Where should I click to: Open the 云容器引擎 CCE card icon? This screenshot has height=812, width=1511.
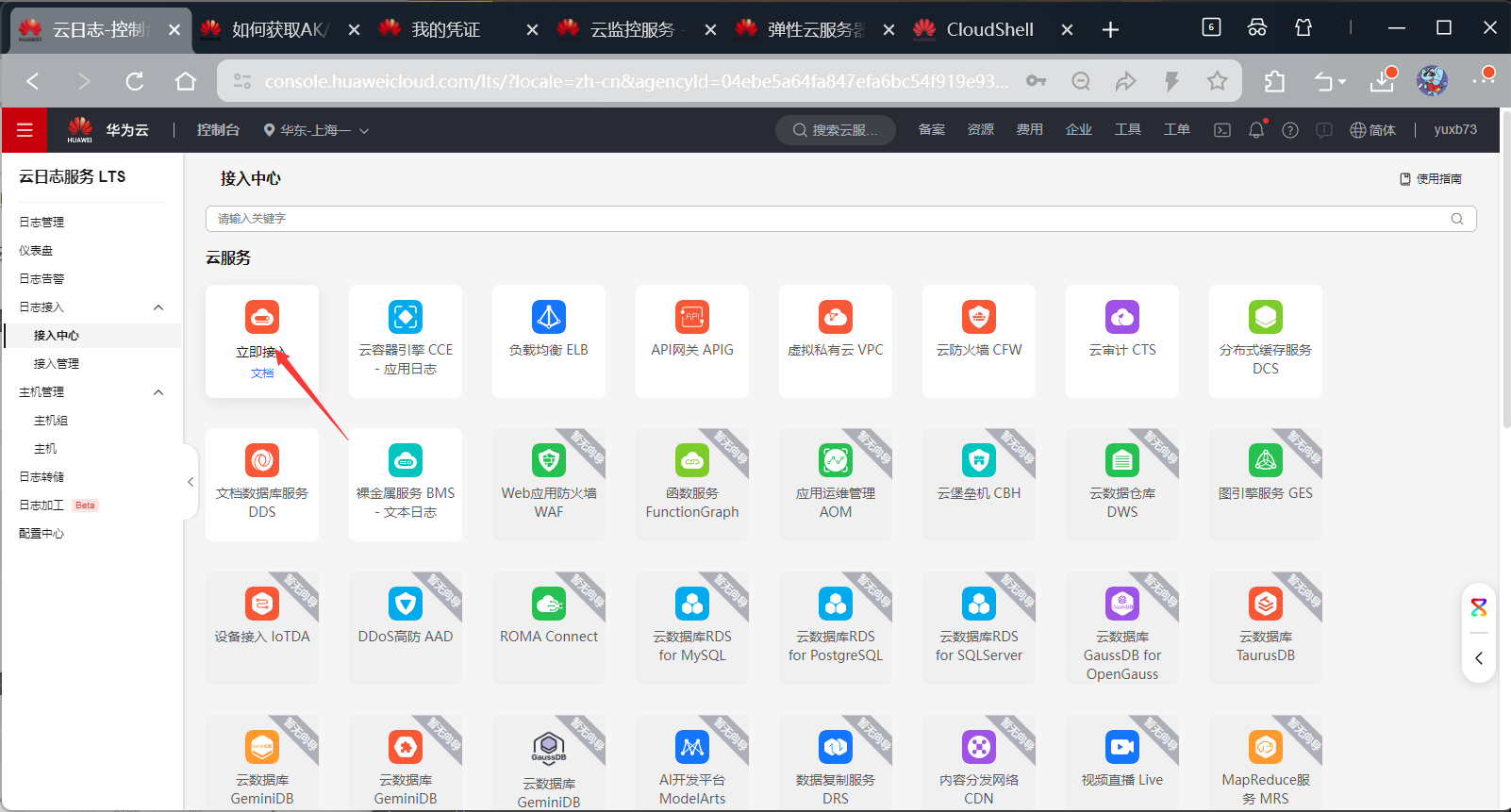(406, 317)
